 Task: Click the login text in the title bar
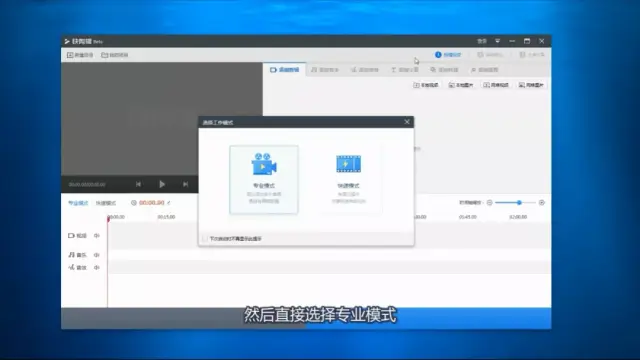[x=482, y=41]
